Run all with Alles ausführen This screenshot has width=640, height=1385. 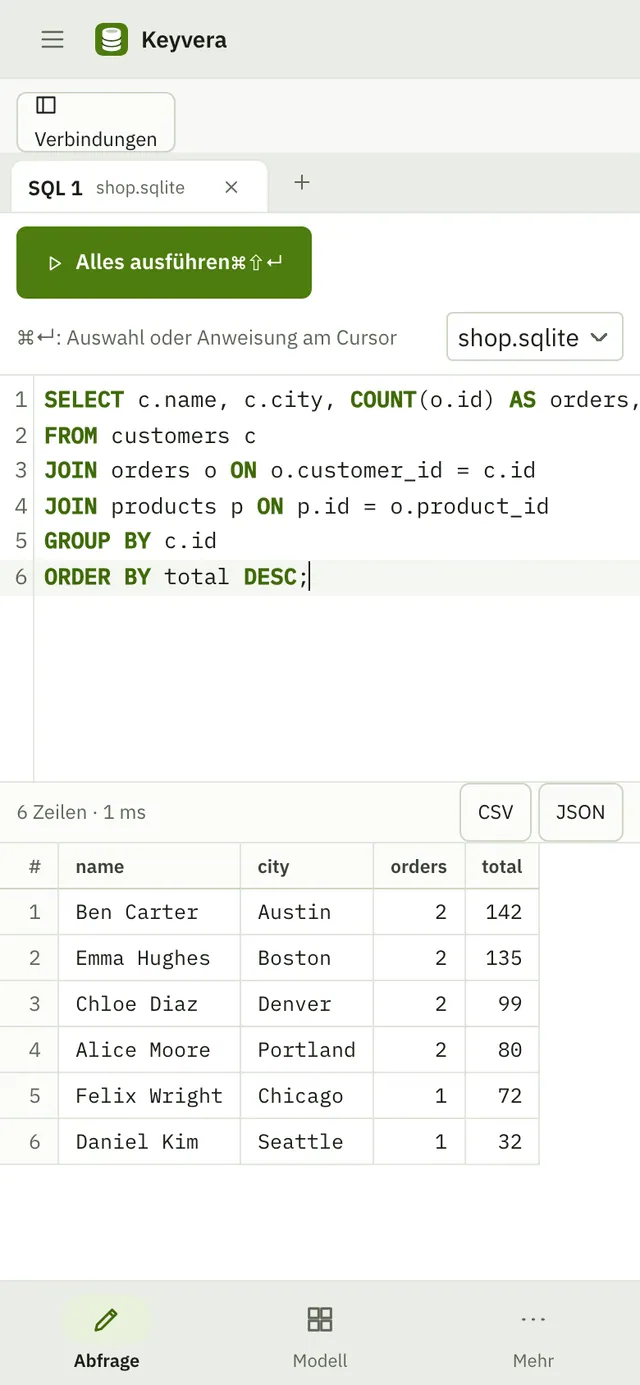click(x=164, y=262)
